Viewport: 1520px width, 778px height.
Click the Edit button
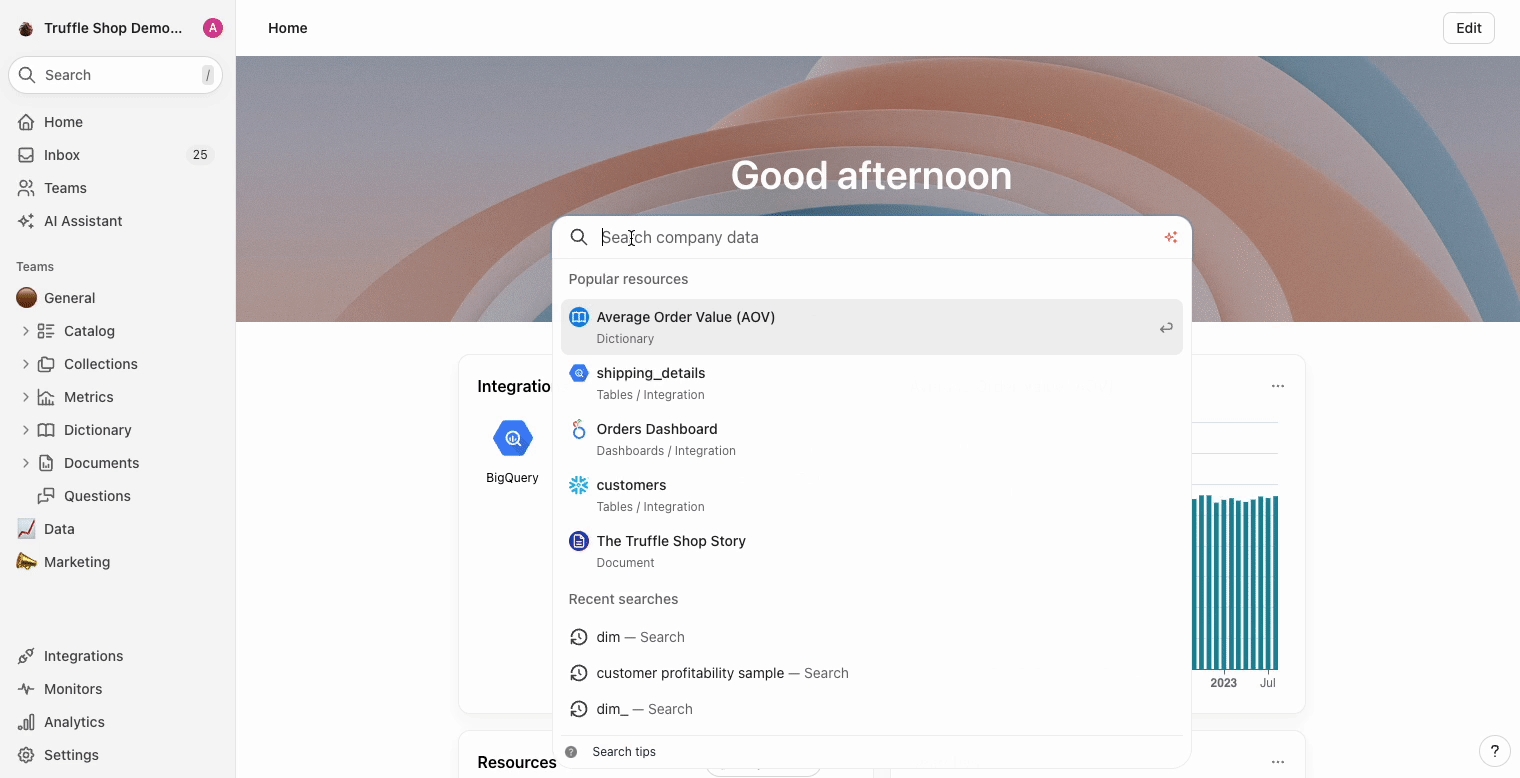click(1468, 28)
